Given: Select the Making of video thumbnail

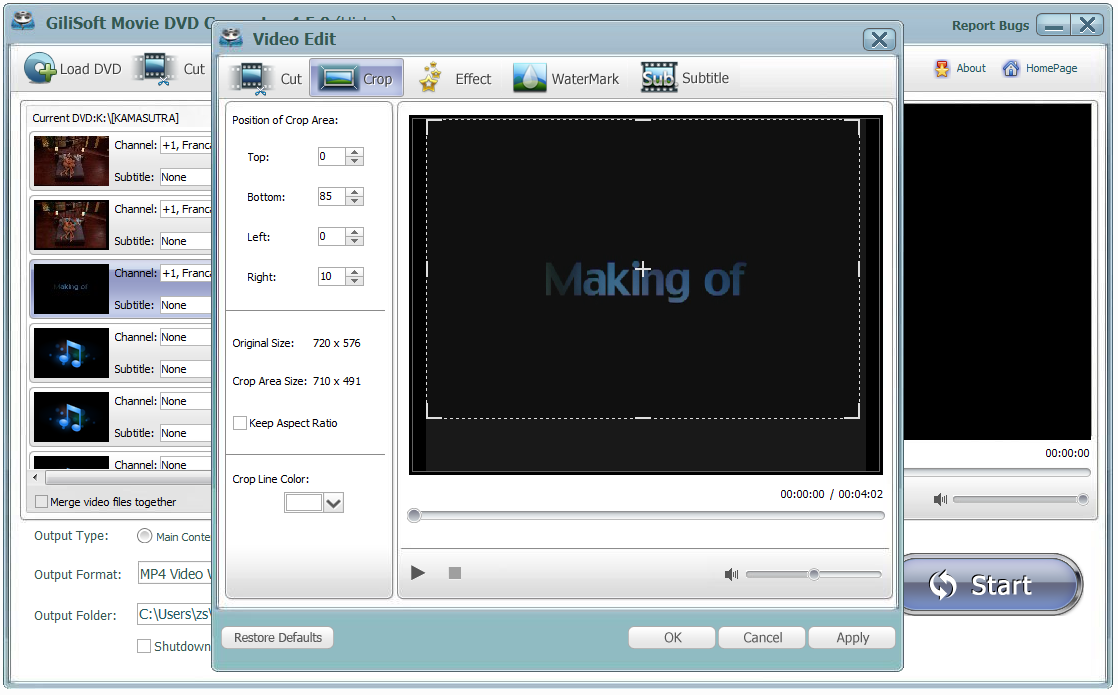Looking at the screenshot, I should coord(70,289).
